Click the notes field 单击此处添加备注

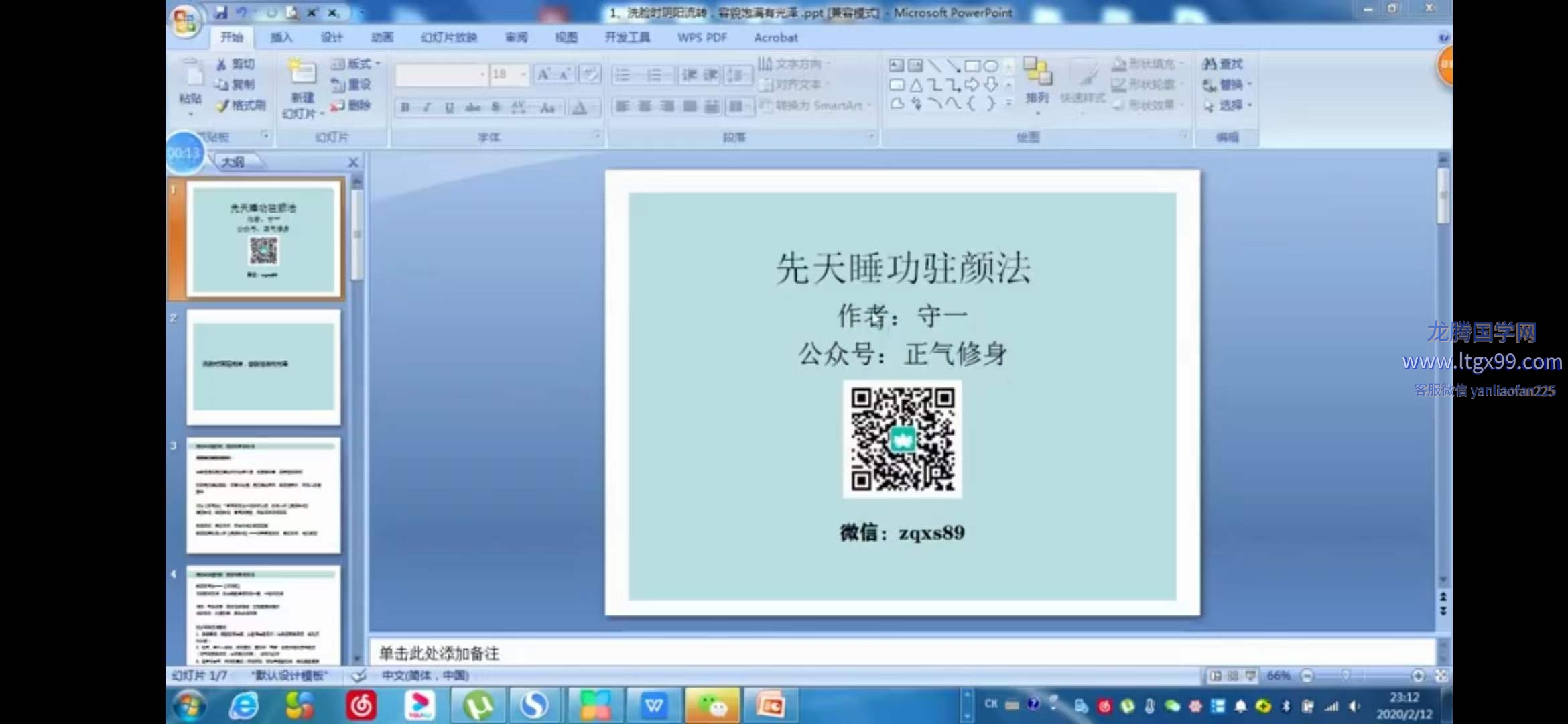[x=902, y=653]
